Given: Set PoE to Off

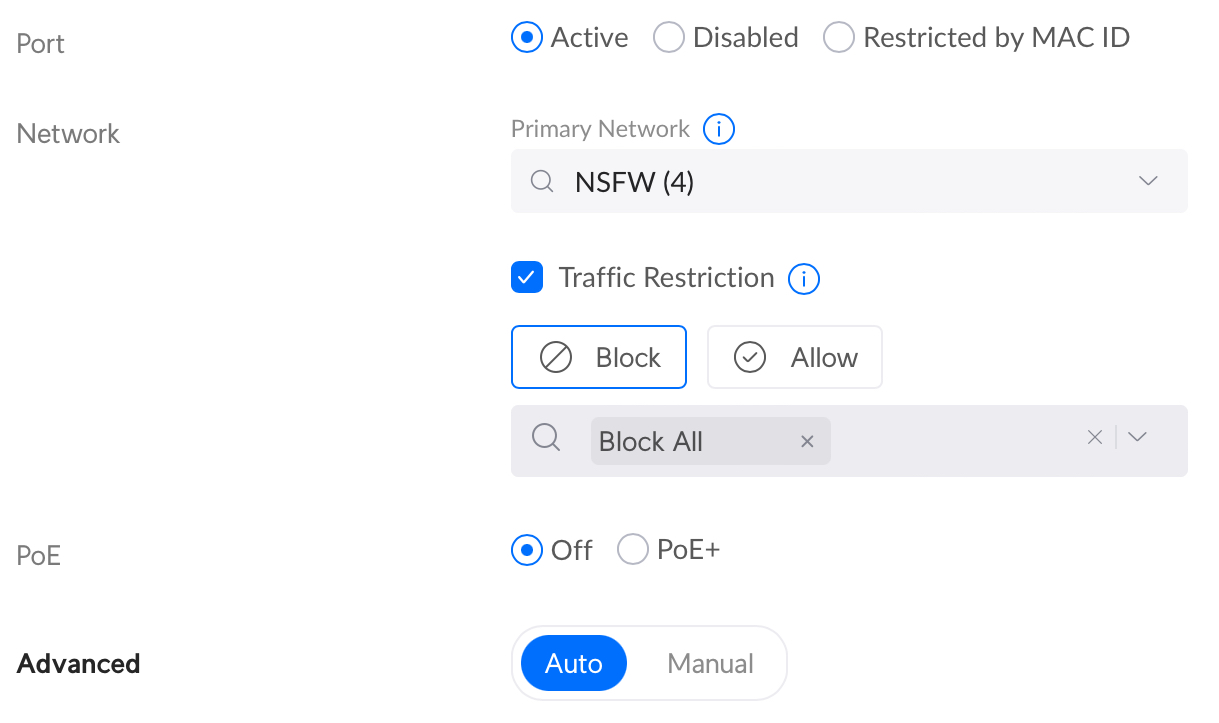Looking at the screenshot, I should click(526, 550).
